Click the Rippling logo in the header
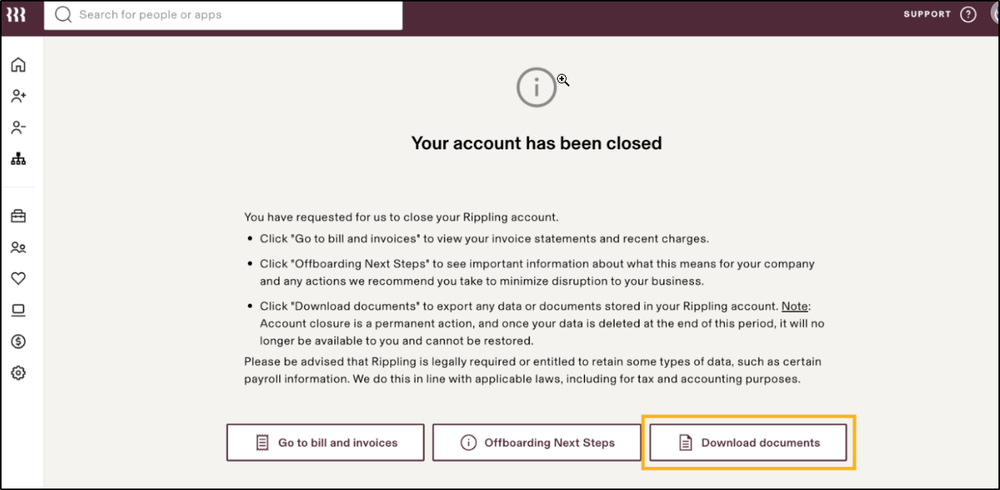Viewport: 1000px width, 490px height. [x=17, y=15]
